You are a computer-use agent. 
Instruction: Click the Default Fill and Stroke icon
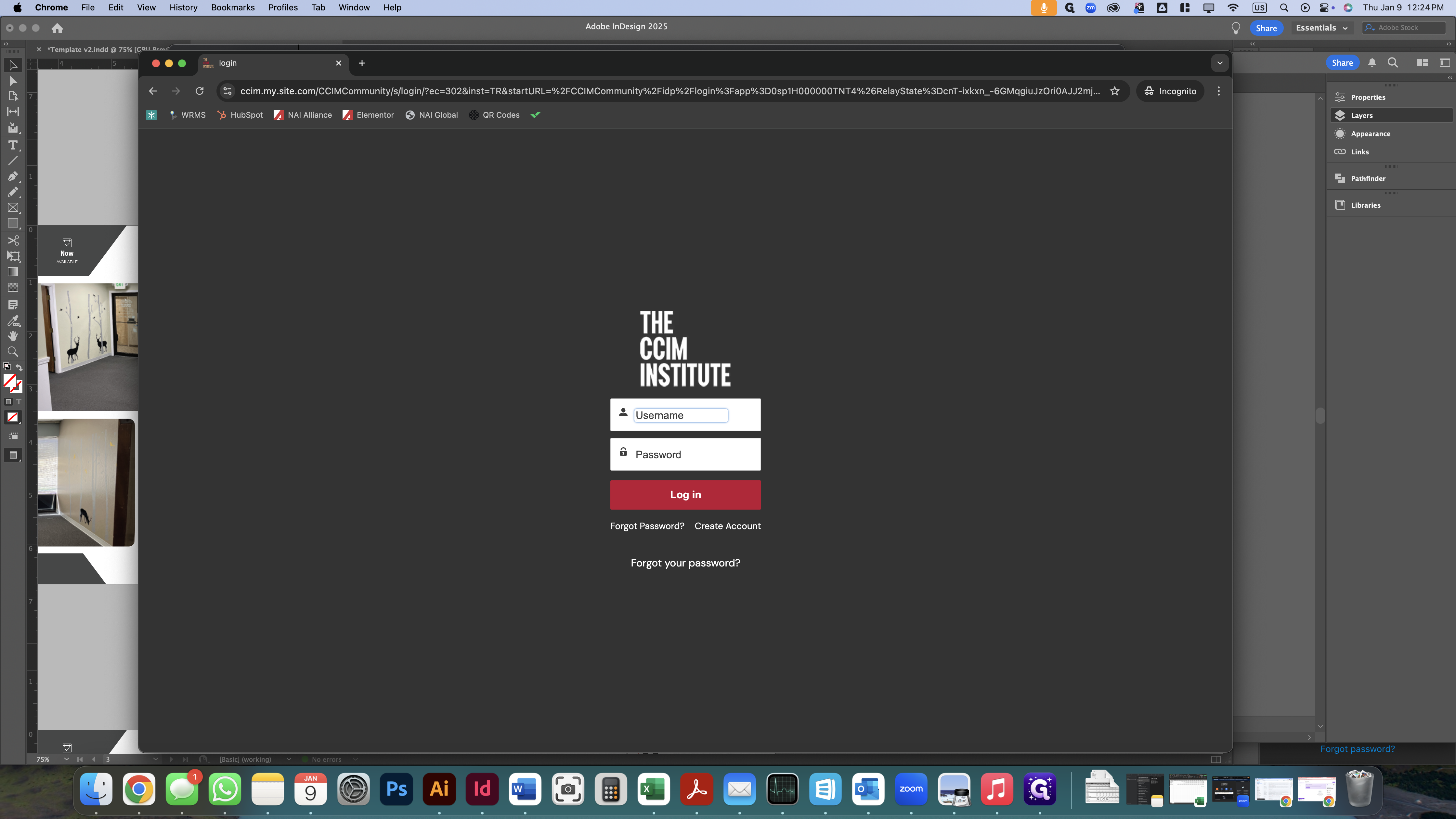point(7,367)
